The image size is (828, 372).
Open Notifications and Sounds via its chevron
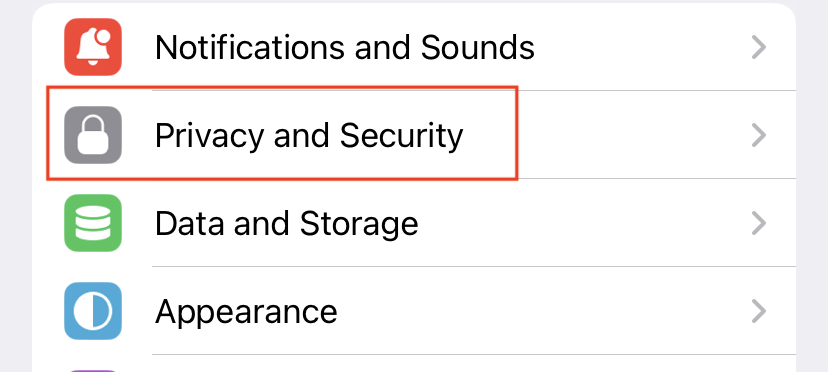pyautogui.click(x=759, y=48)
